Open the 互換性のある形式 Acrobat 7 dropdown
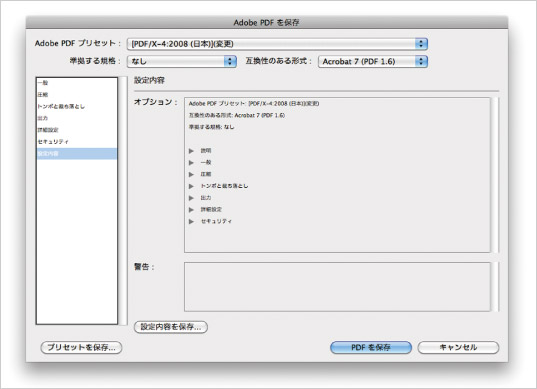537x389 pixels. [x=373, y=62]
